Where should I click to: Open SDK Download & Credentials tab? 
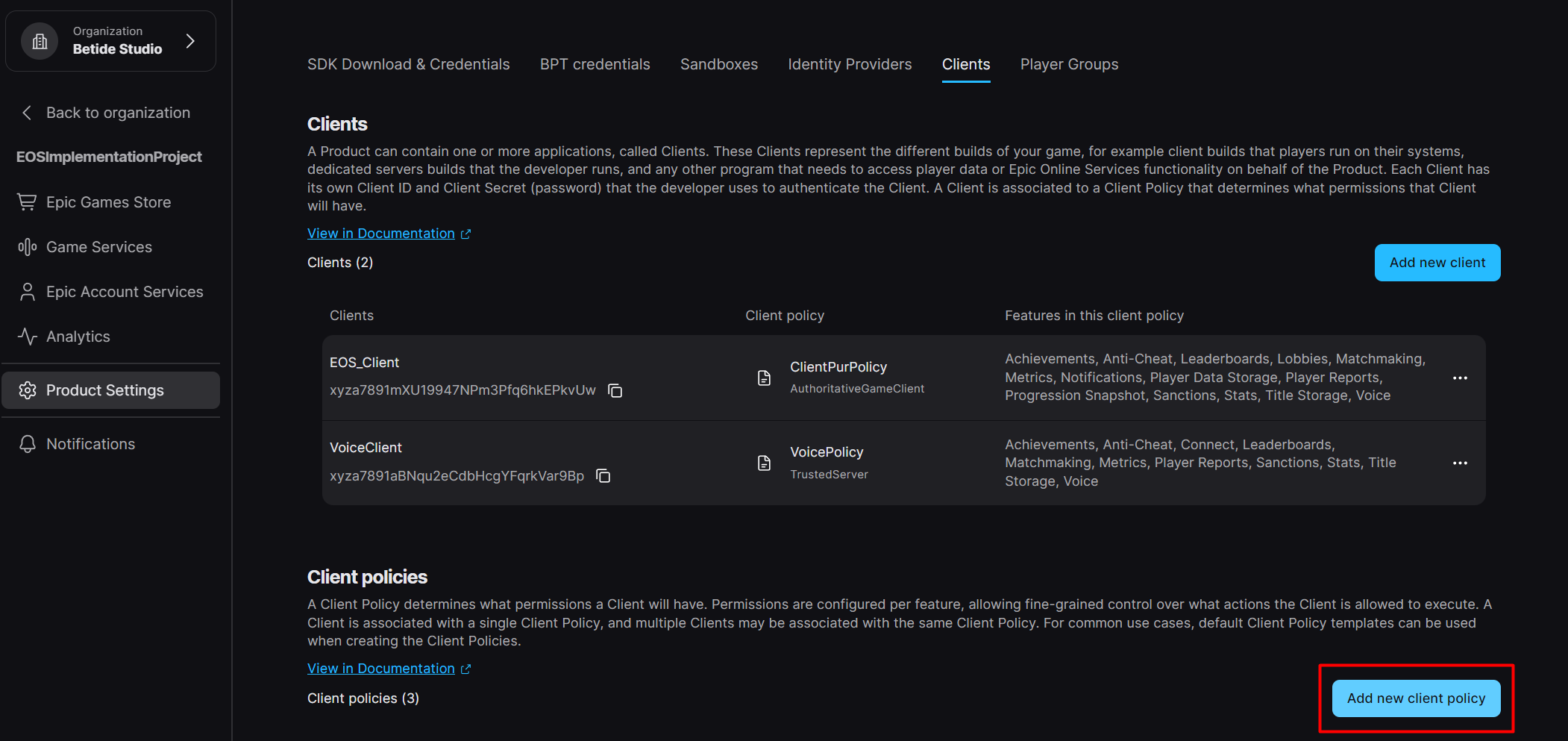pyautogui.click(x=408, y=65)
